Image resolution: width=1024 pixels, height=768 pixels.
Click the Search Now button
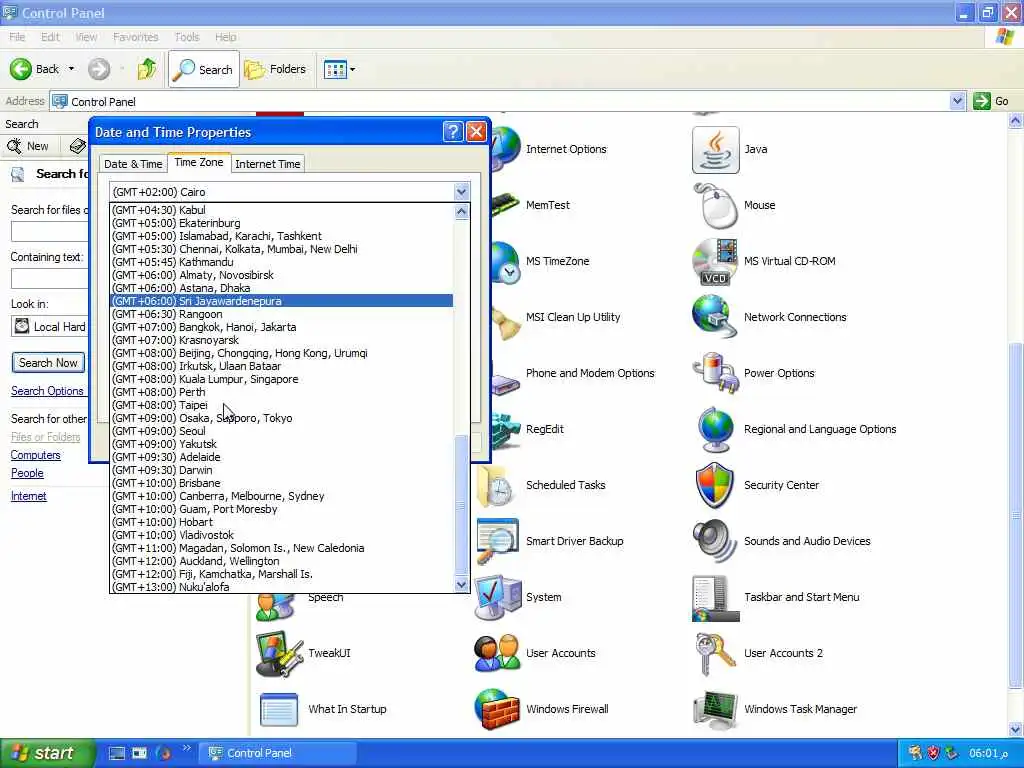48,363
